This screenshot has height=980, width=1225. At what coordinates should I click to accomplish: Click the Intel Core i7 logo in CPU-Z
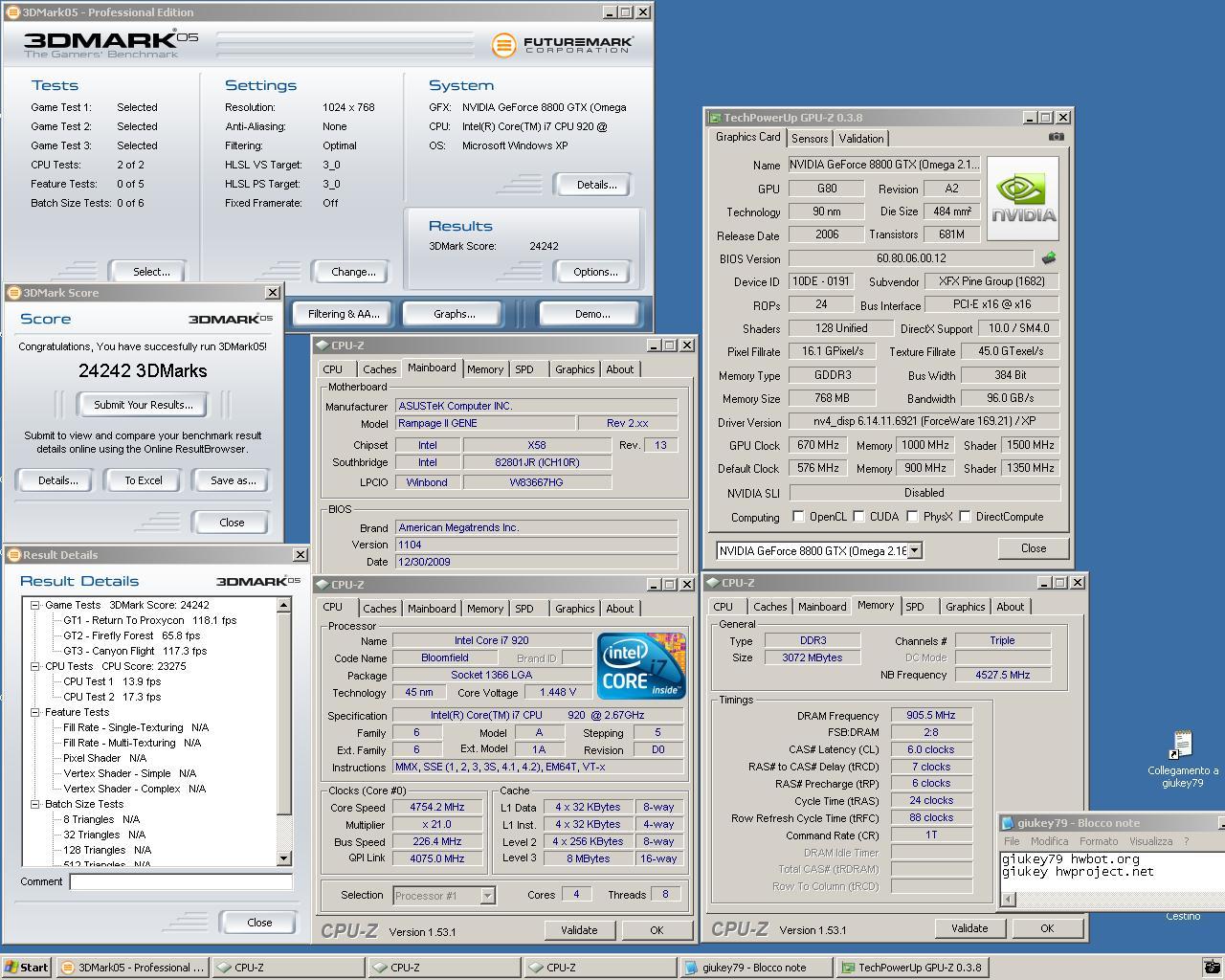tap(641, 666)
